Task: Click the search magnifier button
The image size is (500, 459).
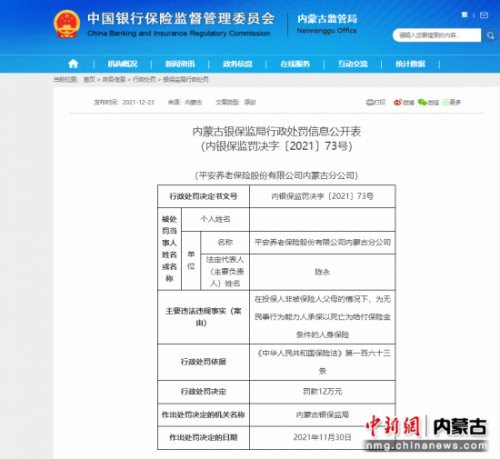Action: click(490, 35)
